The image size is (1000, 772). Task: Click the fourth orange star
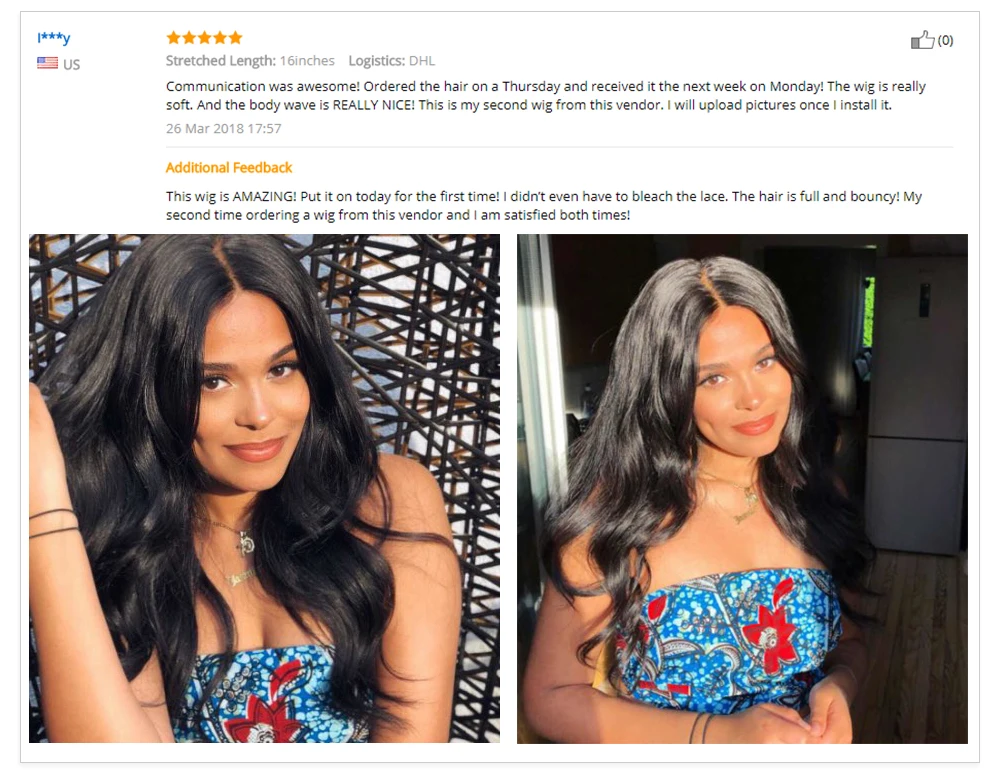(220, 38)
